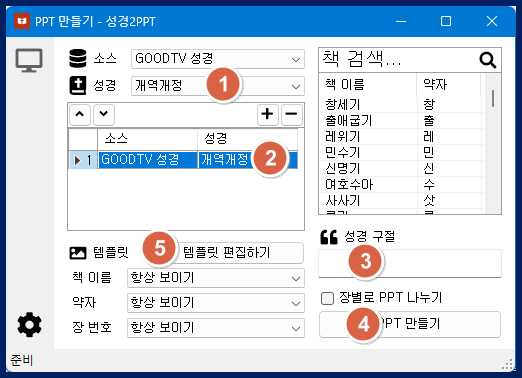Click the PPT 만들기 button

[410, 324]
